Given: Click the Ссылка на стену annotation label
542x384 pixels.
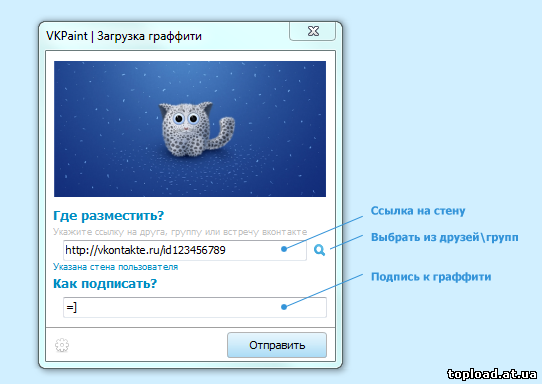Looking at the screenshot, I should tap(418, 211).
